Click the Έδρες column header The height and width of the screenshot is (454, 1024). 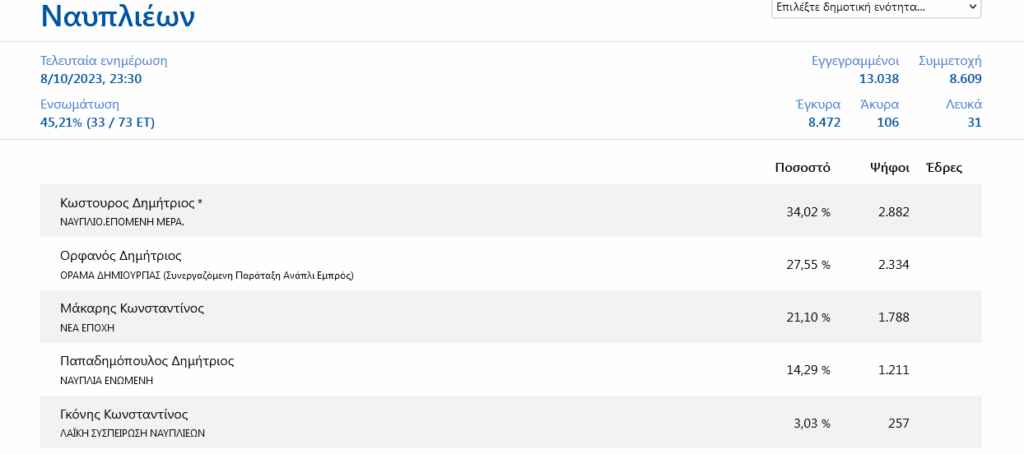[x=944, y=167]
